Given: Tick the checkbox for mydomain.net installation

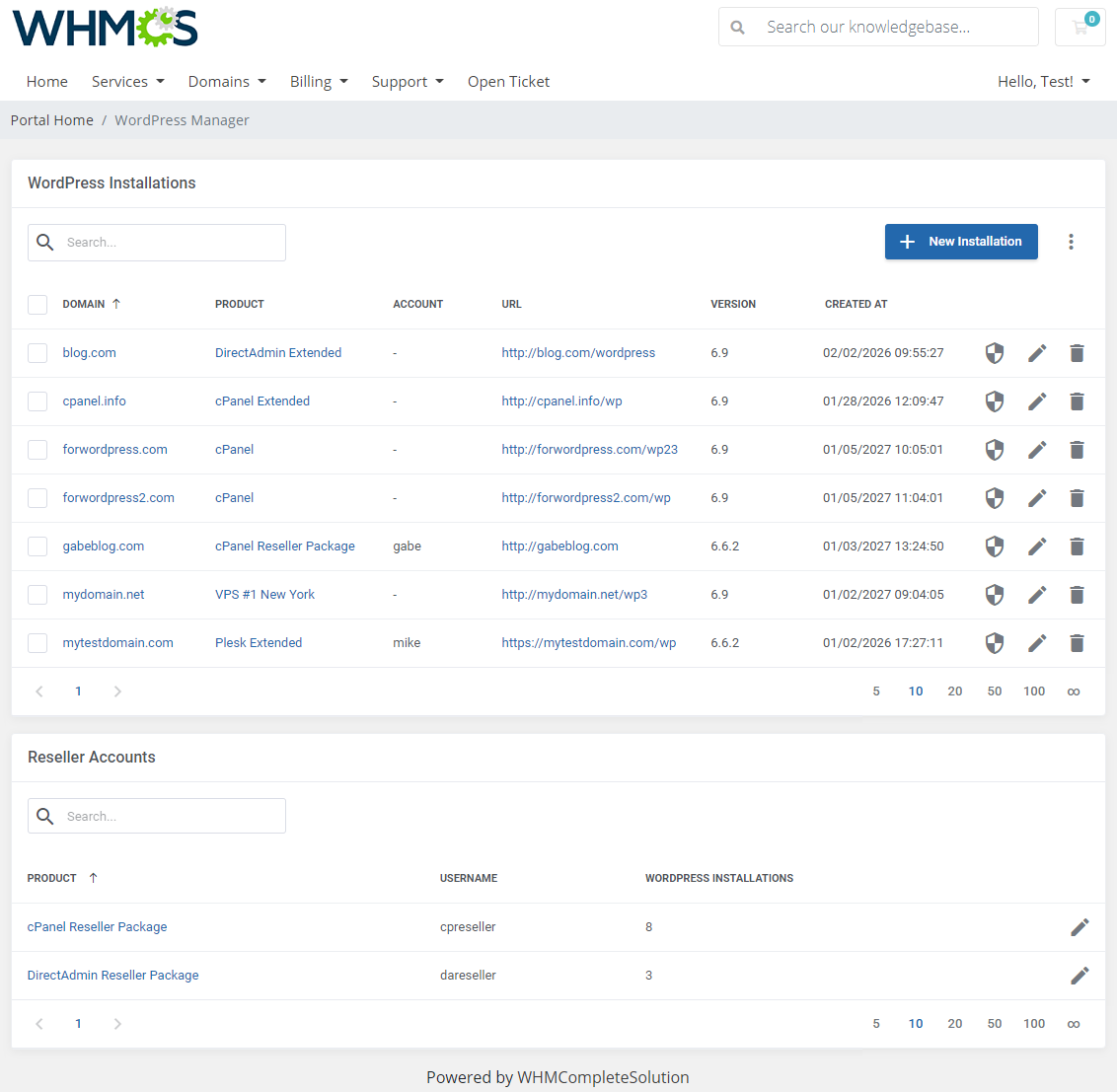Looking at the screenshot, I should click(x=37, y=594).
